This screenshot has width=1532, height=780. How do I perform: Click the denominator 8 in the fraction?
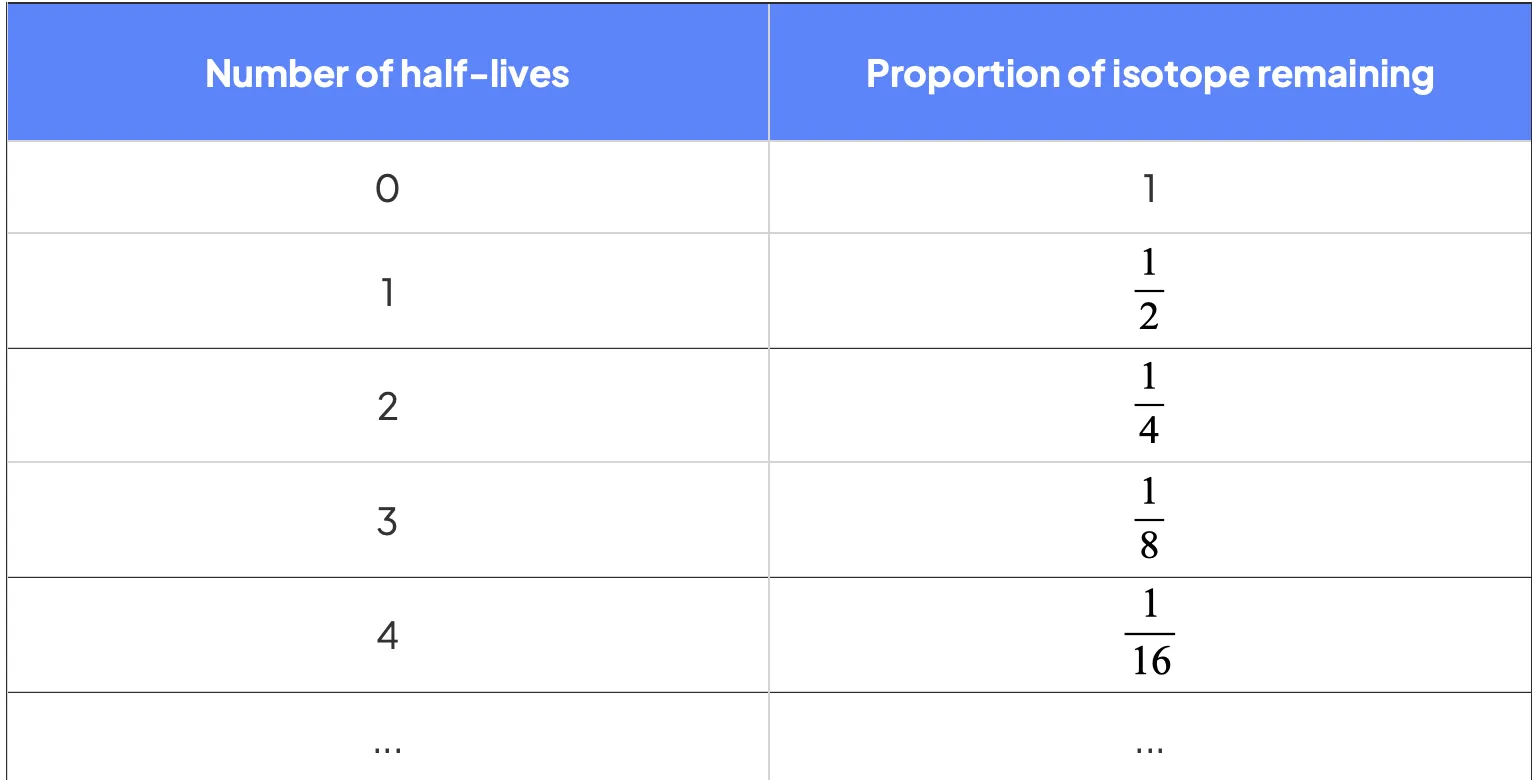[x=1149, y=545]
